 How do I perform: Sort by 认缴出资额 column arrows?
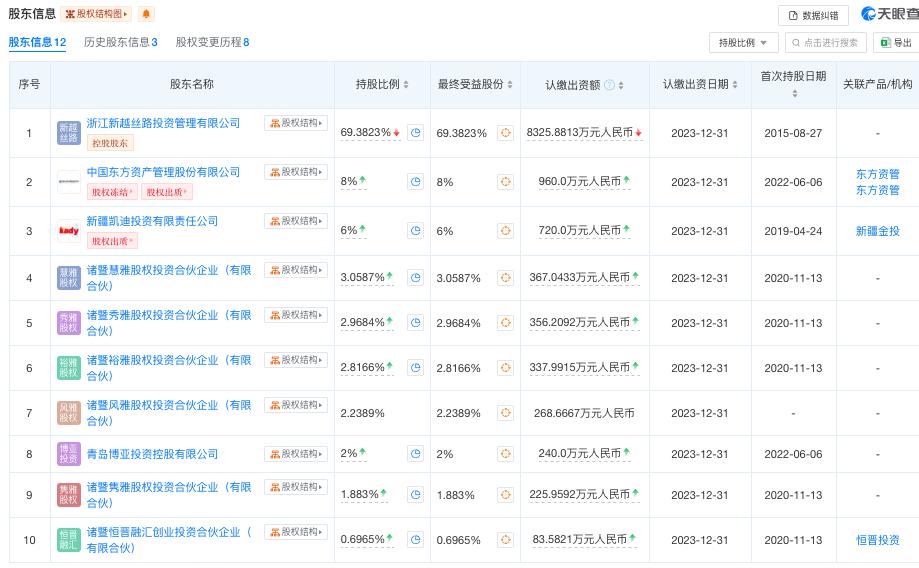621,86
